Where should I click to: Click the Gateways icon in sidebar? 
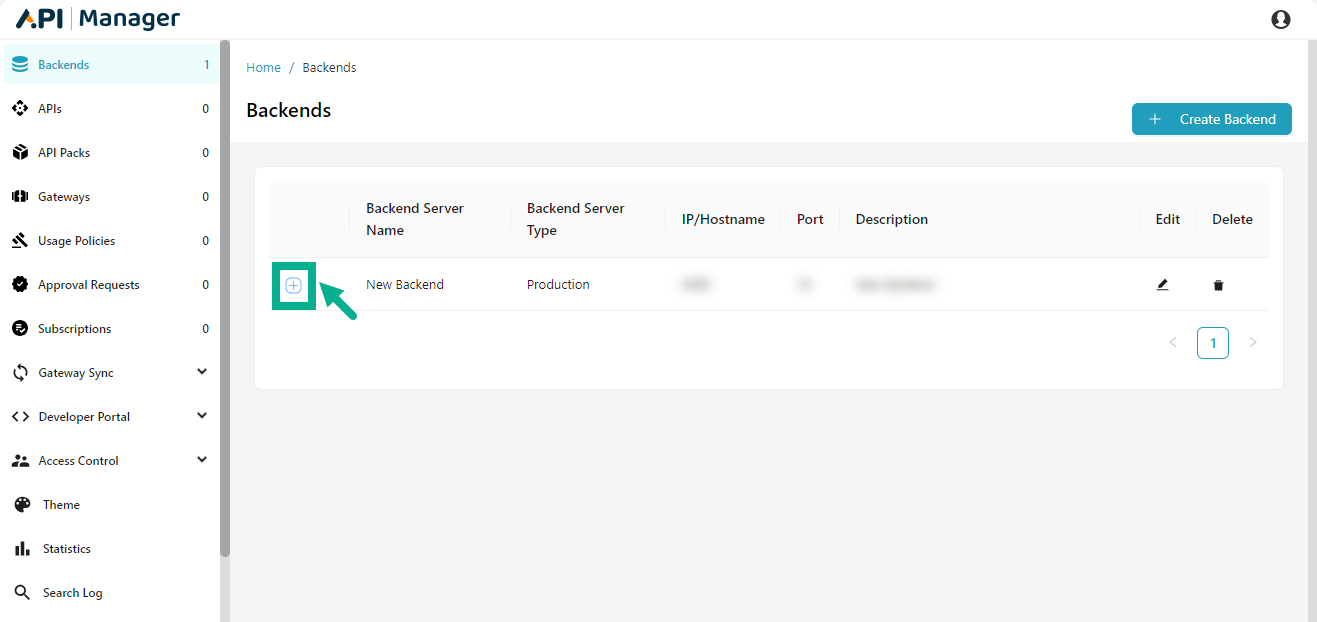[20, 197]
